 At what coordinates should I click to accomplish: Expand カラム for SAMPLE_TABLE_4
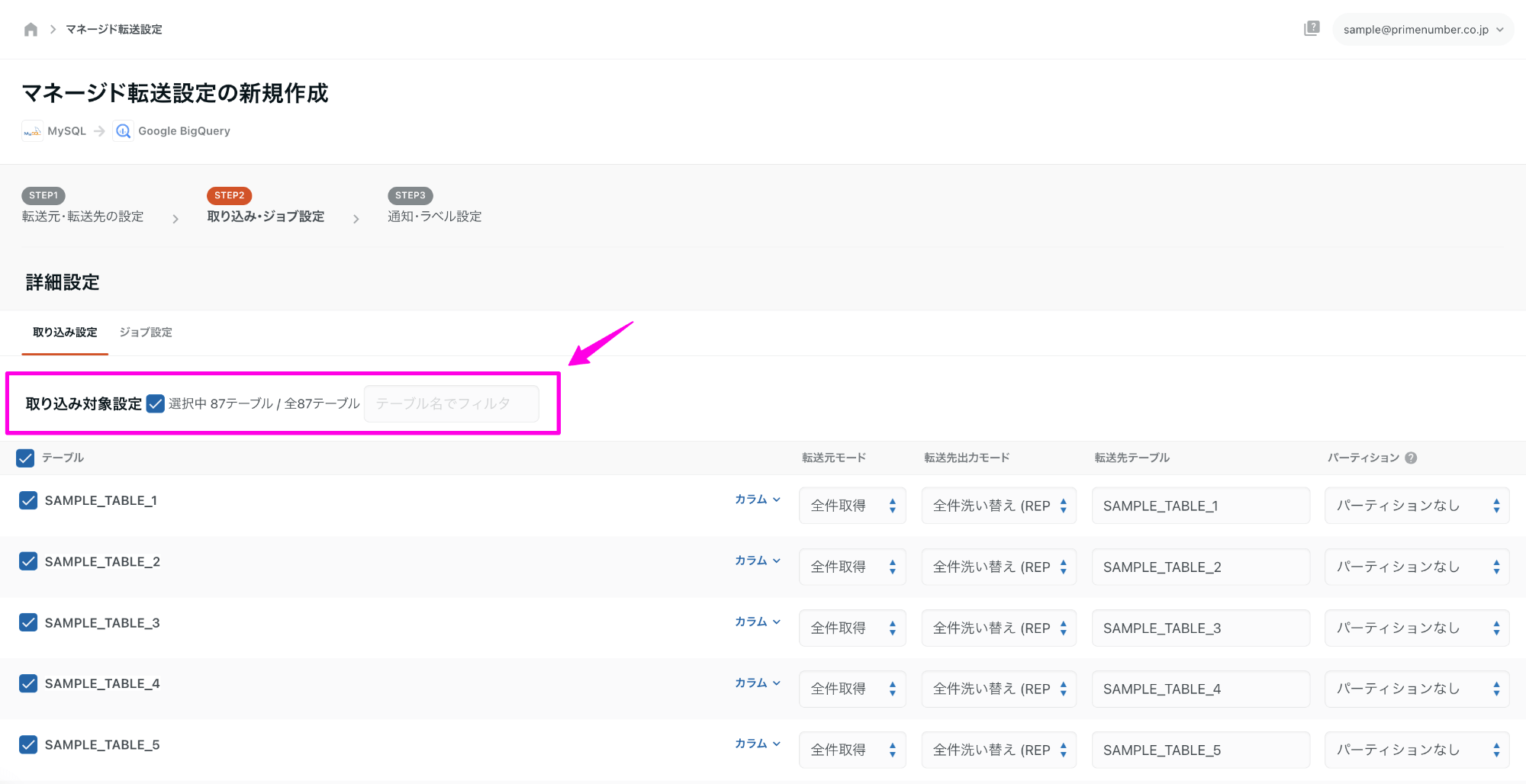point(758,683)
